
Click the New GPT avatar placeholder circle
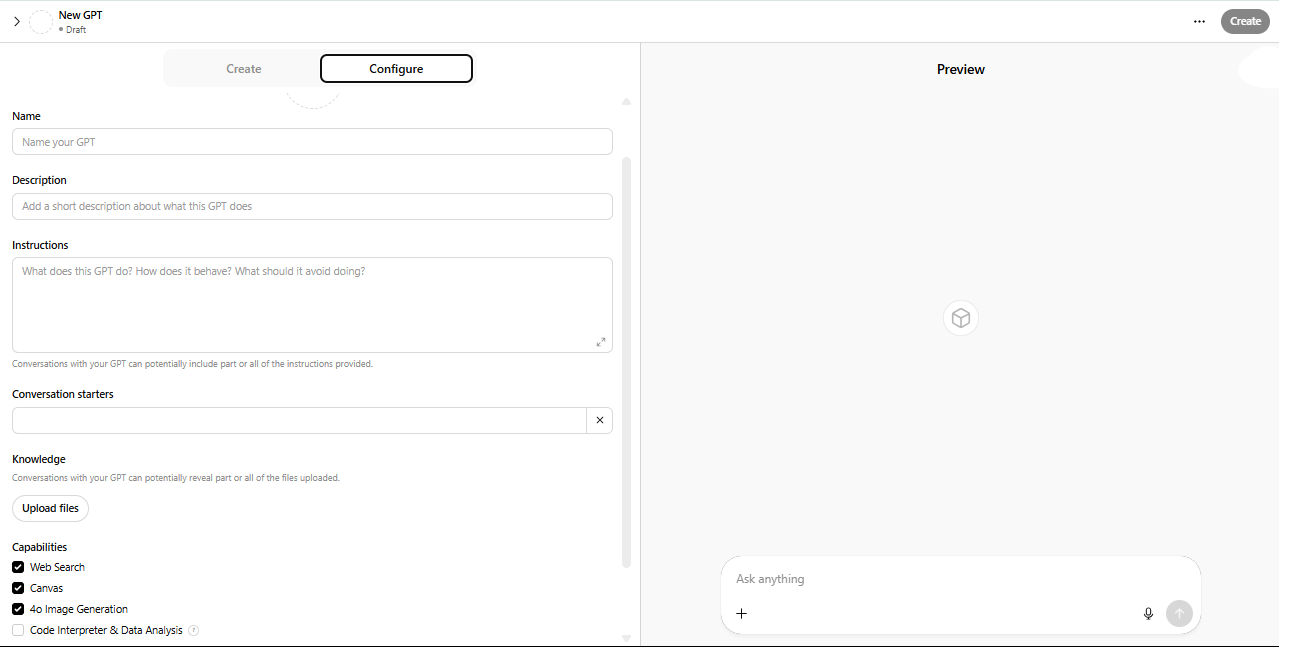[x=41, y=22]
